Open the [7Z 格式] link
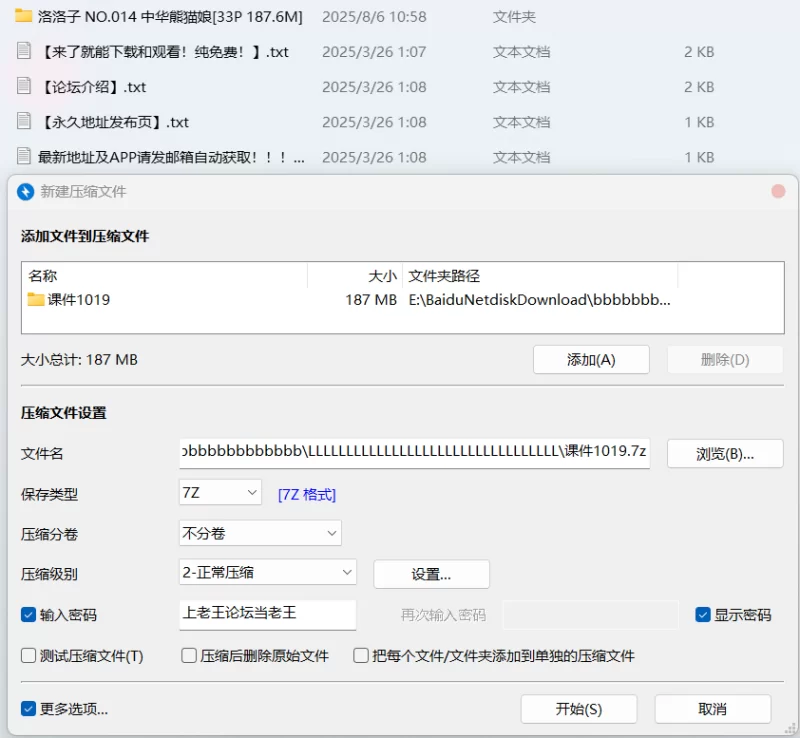800x738 pixels. coord(307,495)
